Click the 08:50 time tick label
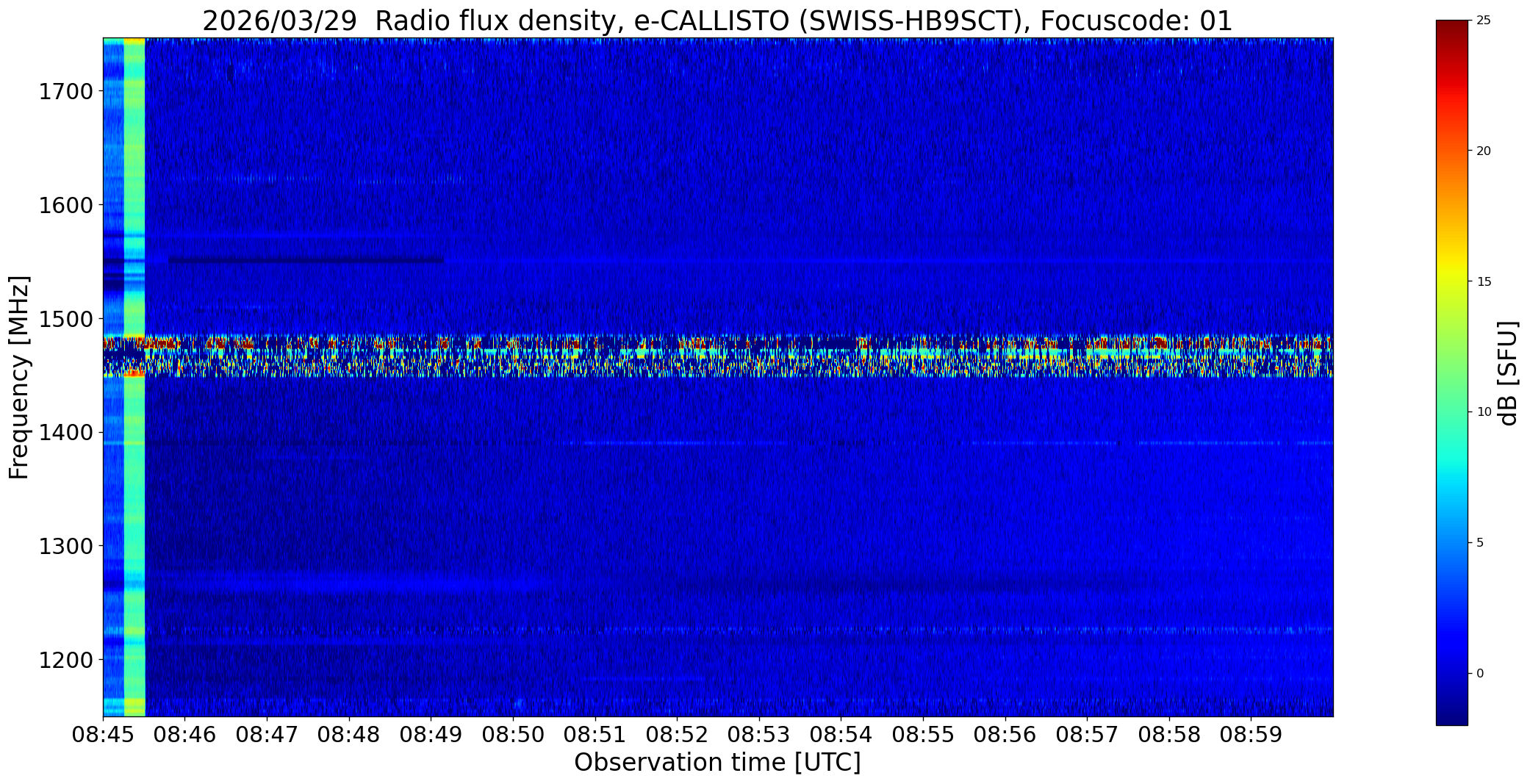The height and width of the screenshot is (784, 1530). pyautogui.click(x=513, y=734)
